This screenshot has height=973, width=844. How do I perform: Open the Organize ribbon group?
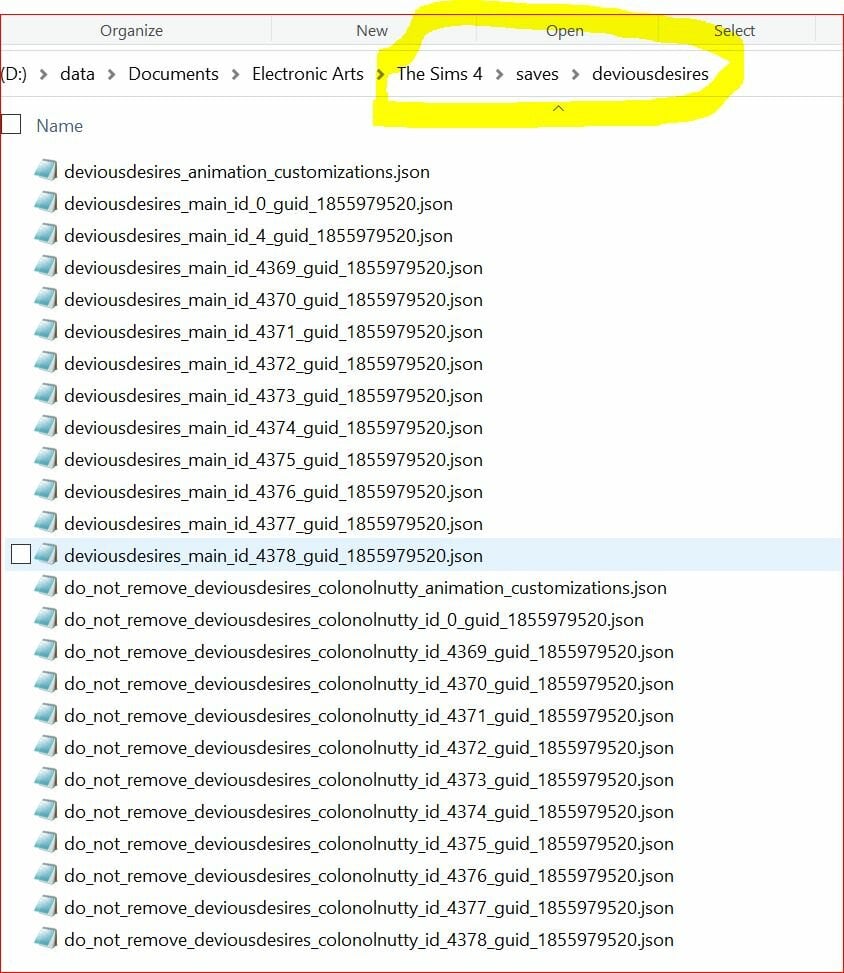click(132, 30)
